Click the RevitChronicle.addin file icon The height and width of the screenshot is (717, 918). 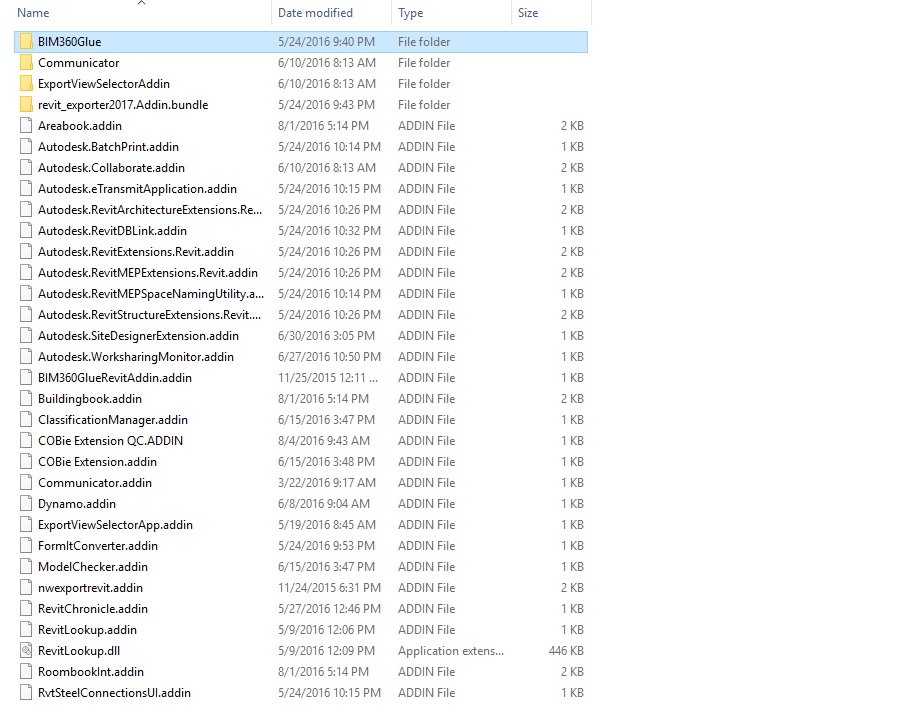pos(26,609)
